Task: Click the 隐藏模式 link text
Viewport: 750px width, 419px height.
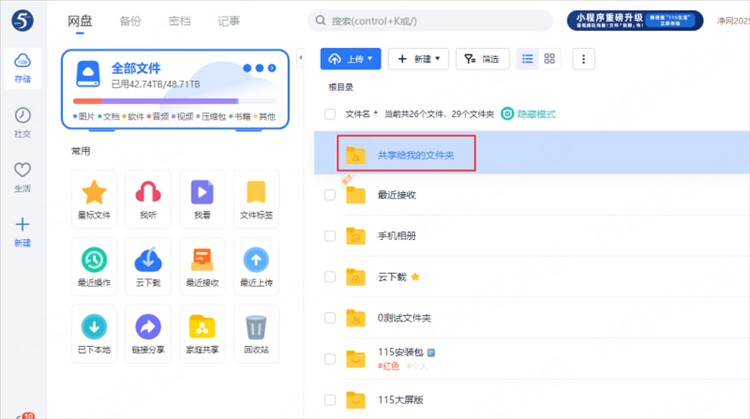Action: 536,114
